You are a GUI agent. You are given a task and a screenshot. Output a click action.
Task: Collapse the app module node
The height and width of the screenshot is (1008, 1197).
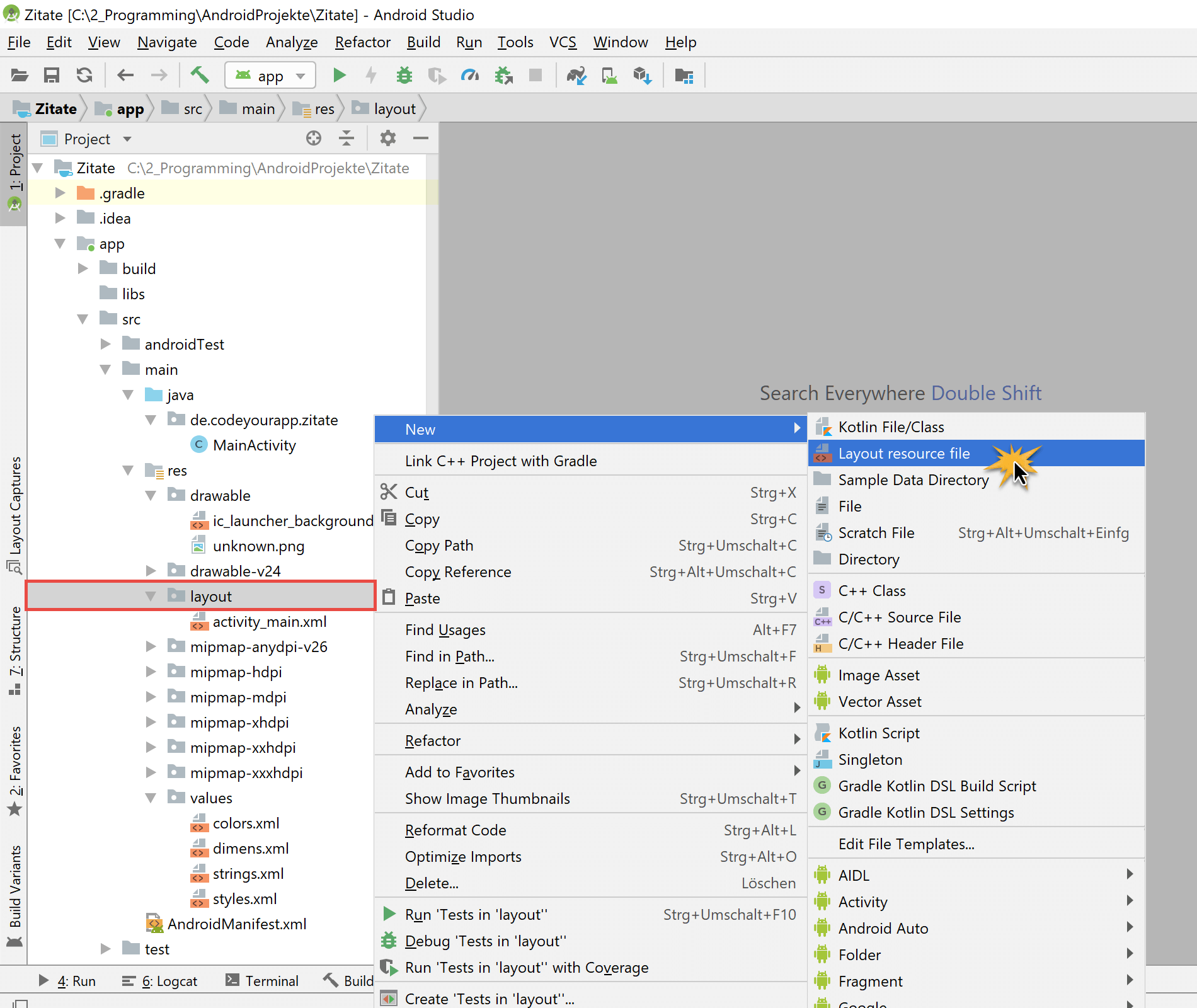click(x=60, y=243)
